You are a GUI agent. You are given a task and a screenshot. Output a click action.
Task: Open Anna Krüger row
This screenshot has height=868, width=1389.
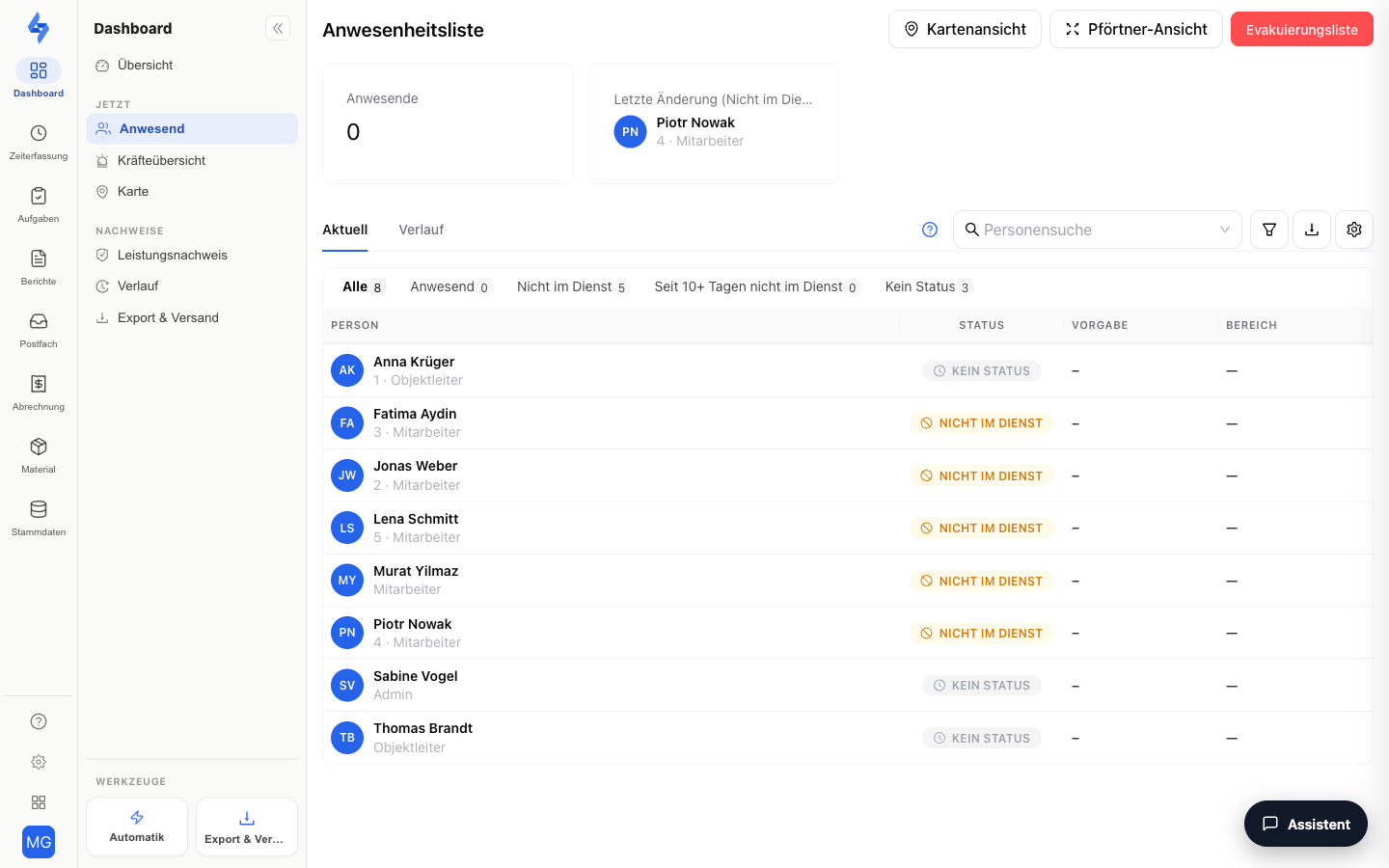tap(847, 370)
